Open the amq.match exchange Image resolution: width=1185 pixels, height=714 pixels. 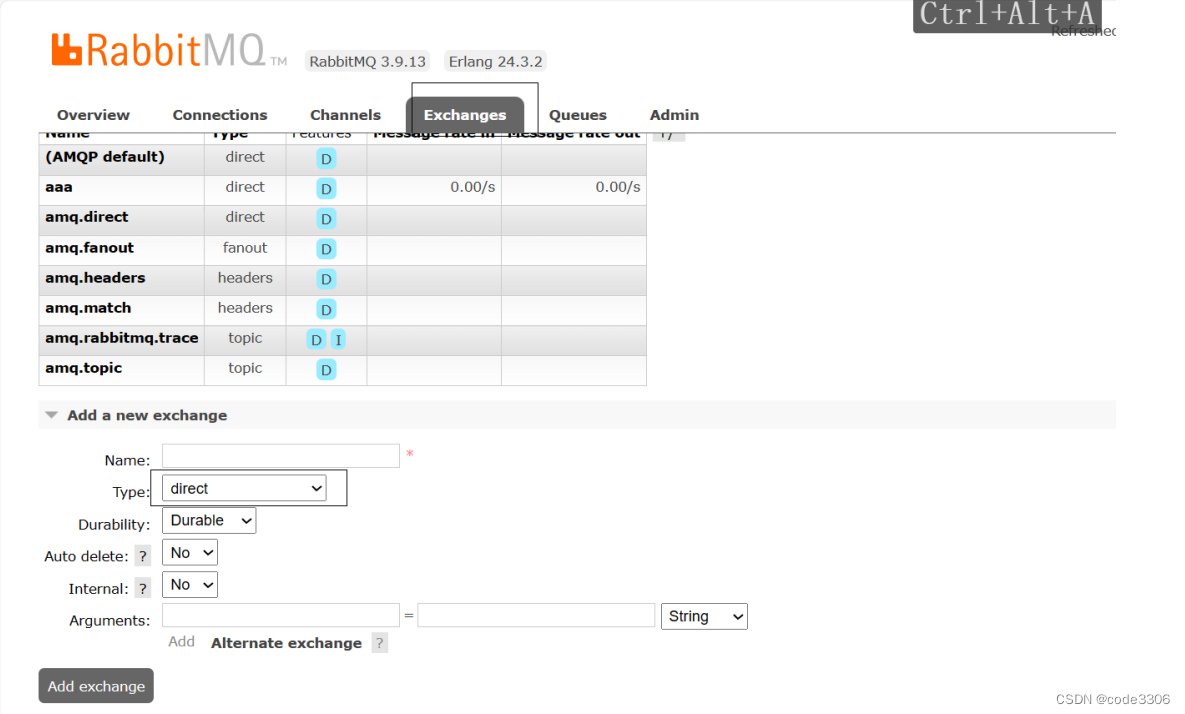(x=88, y=308)
